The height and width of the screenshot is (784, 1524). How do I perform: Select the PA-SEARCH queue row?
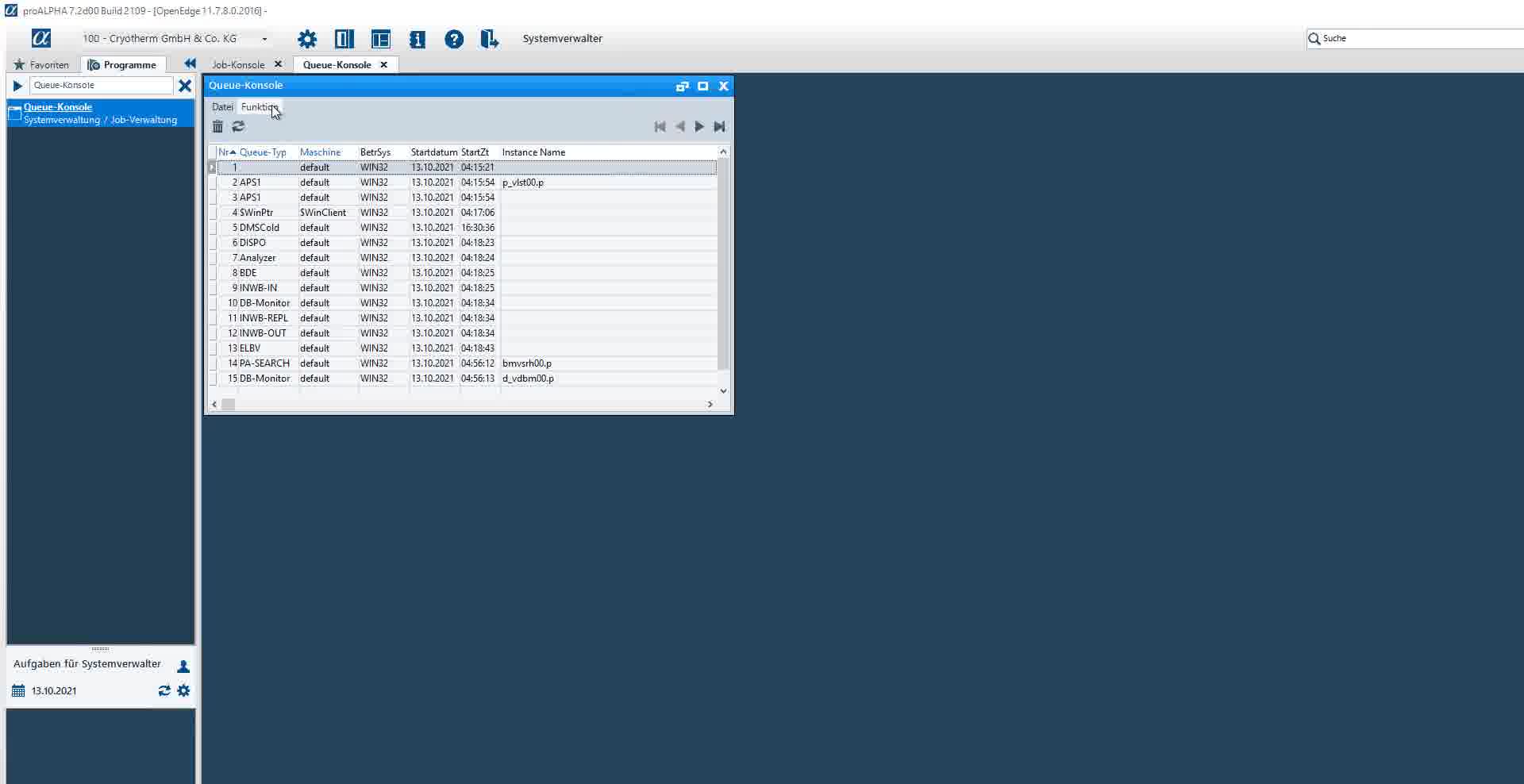463,363
